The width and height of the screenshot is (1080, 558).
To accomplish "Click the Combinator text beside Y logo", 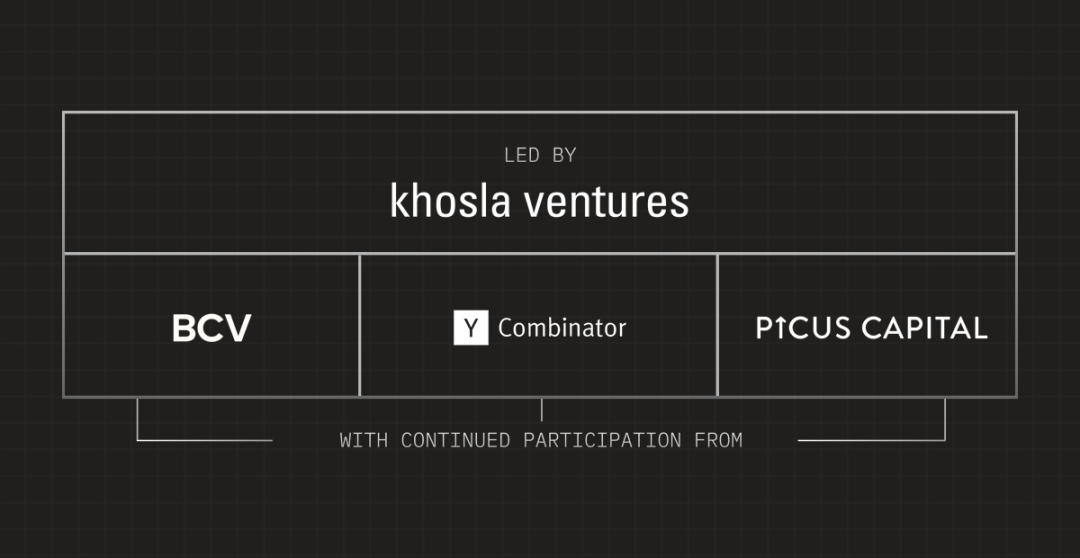I will click(562, 328).
